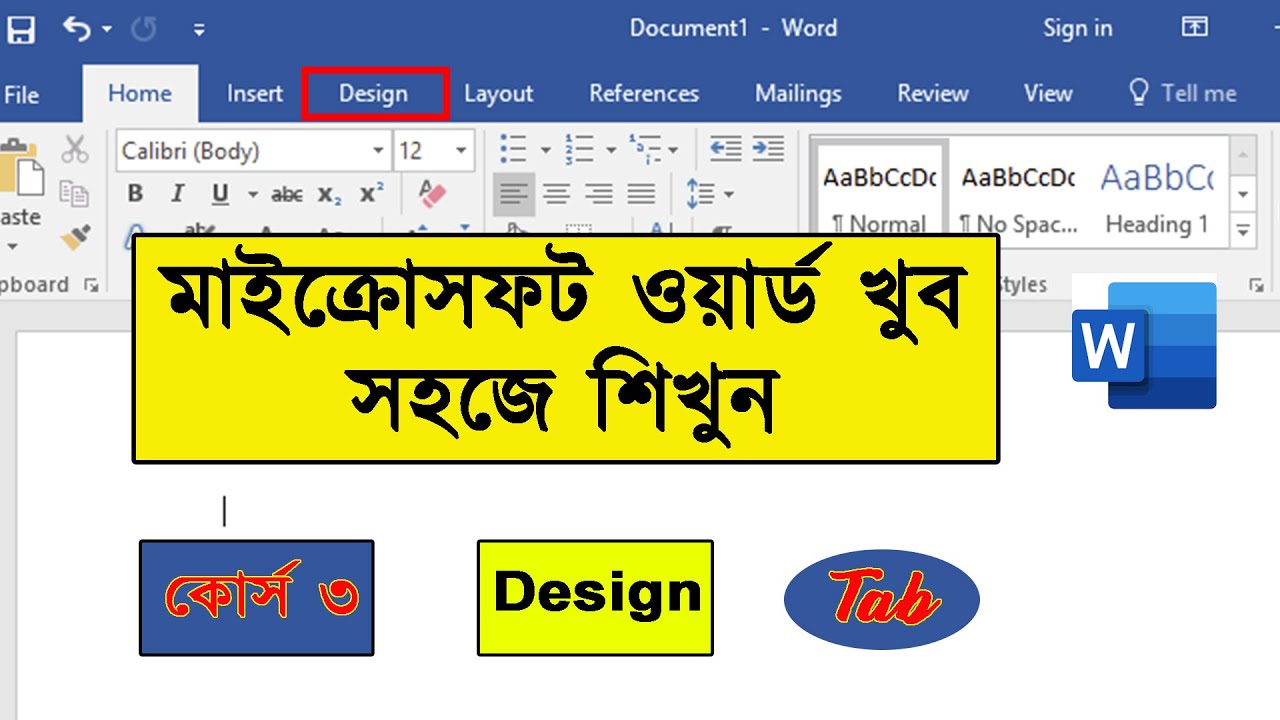Screen dimensions: 1280x720
Task: Toggle Italic formatting
Action: click(x=178, y=194)
